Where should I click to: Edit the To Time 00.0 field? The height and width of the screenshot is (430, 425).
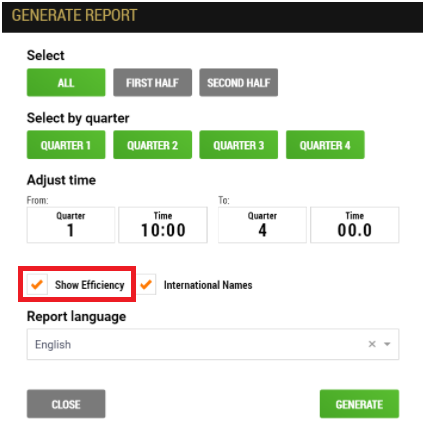click(355, 225)
